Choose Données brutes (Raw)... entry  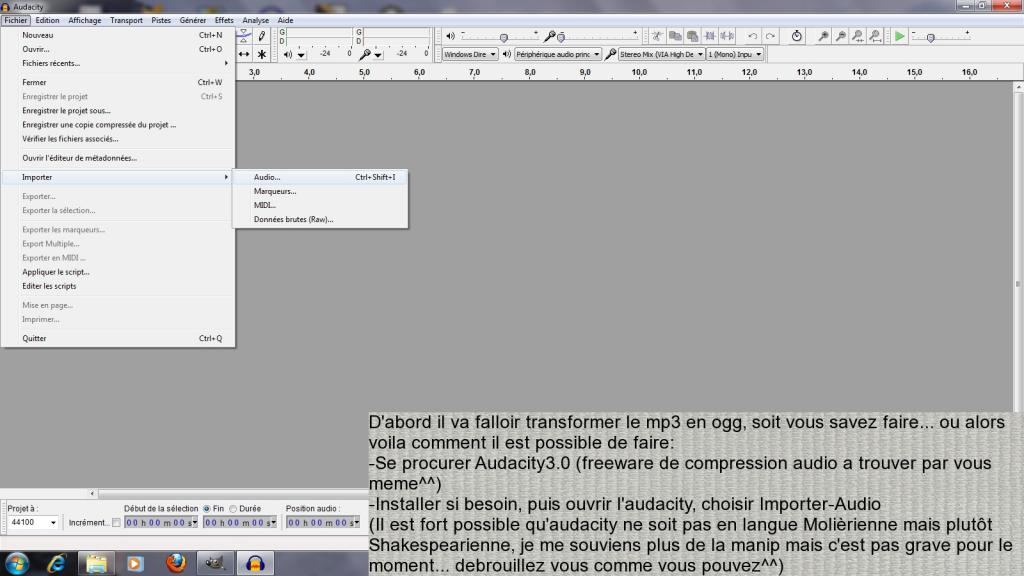pos(320,219)
